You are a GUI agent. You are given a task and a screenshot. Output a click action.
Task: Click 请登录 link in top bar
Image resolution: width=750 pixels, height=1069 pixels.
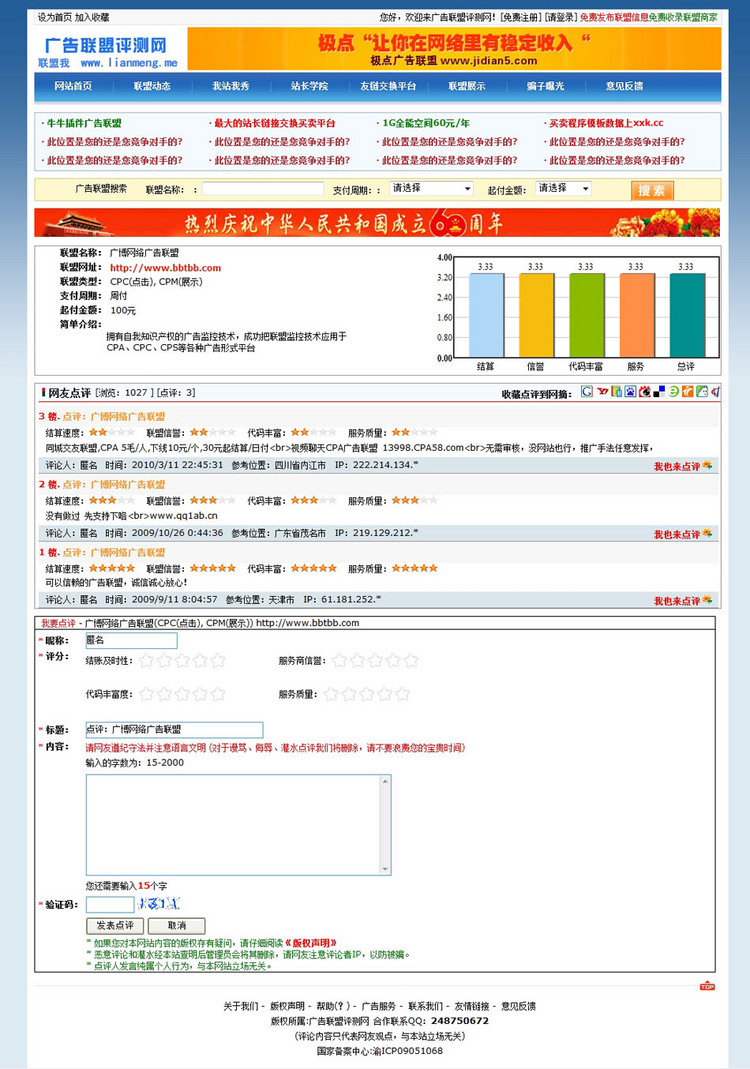pyautogui.click(x=560, y=17)
